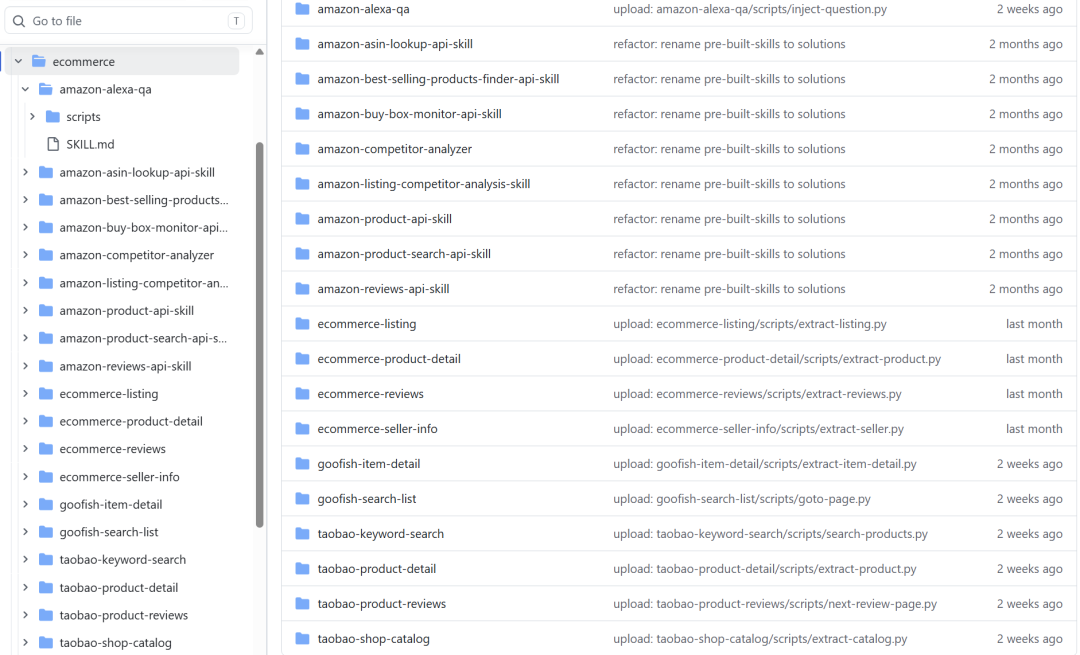Expand amazon-competitor-analyzer tree chevron
Viewport: 1080px width, 655px height.
(25, 255)
